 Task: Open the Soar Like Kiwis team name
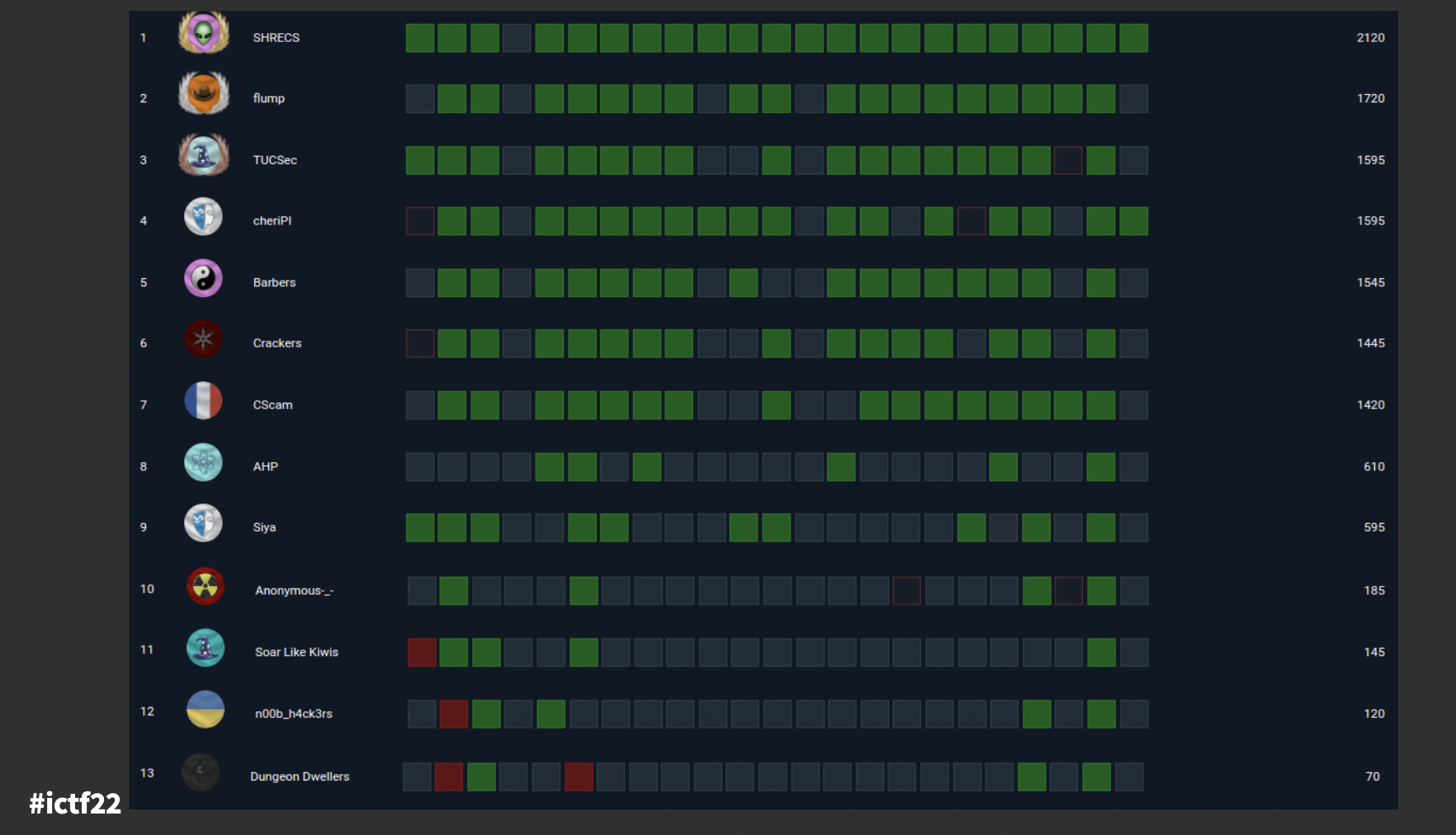point(296,652)
